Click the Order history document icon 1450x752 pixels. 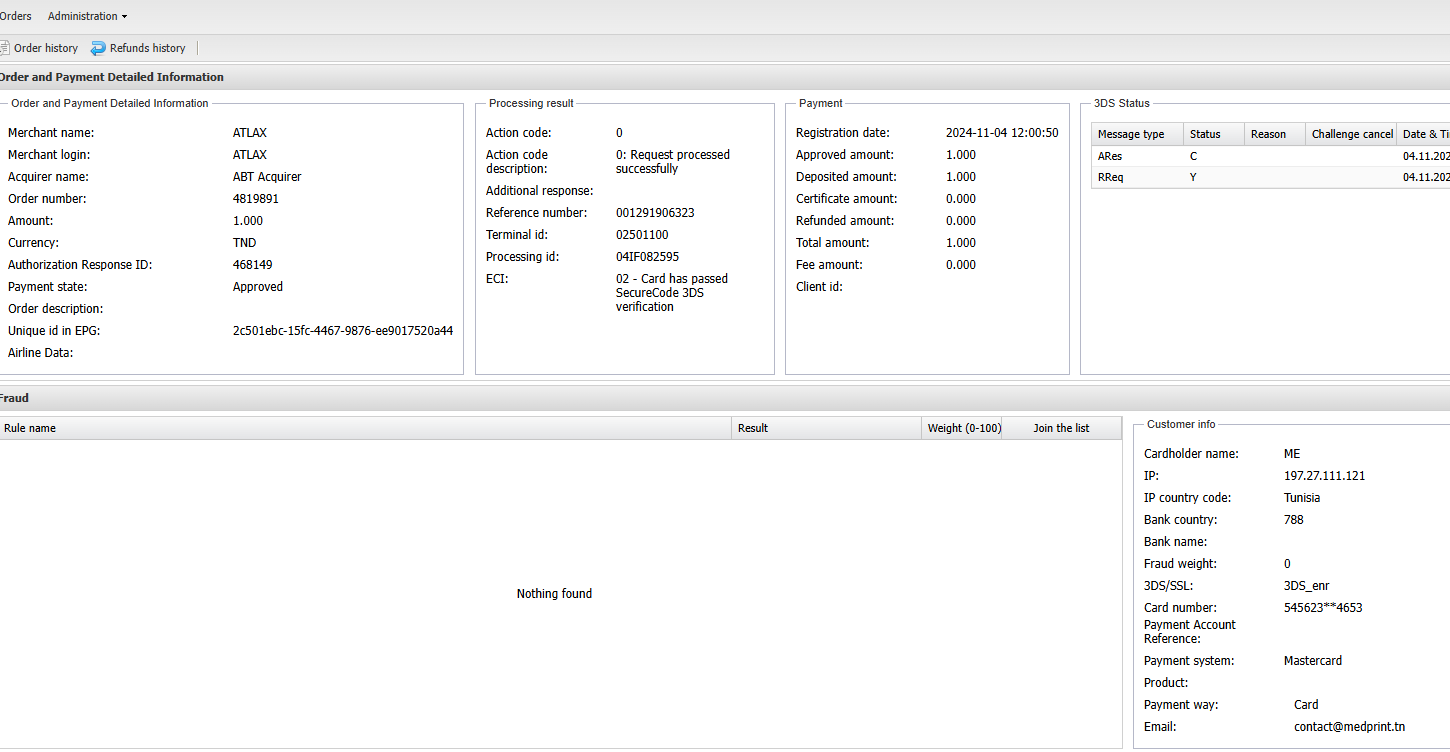pyautogui.click(x=4, y=48)
